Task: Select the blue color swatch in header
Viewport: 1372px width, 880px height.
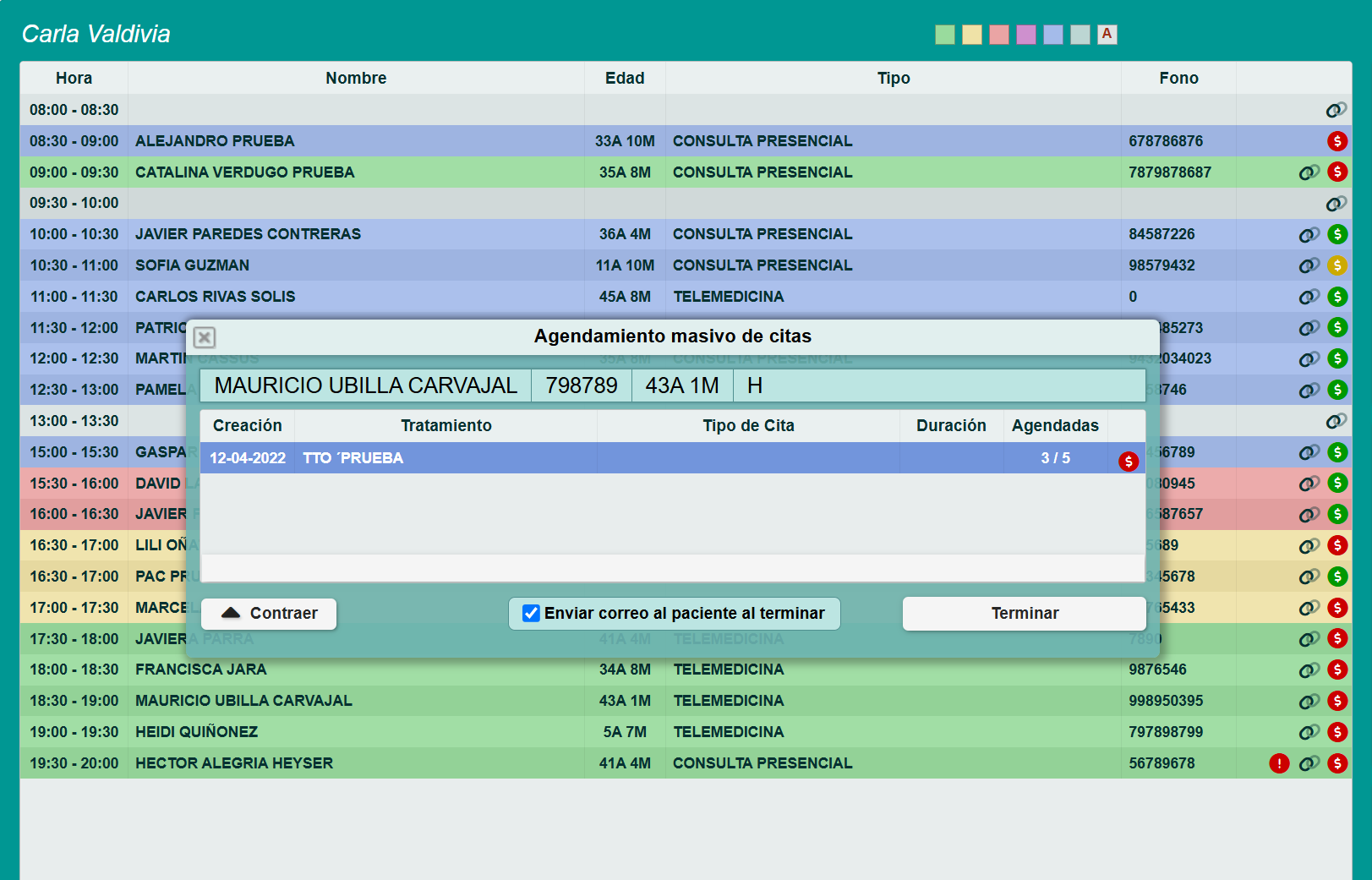Action: click(1053, 35)
